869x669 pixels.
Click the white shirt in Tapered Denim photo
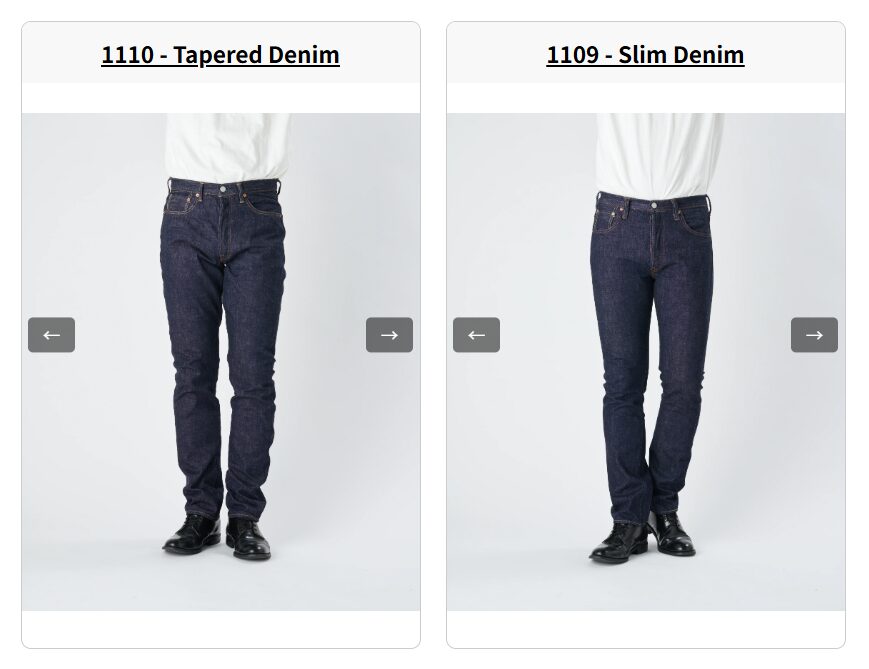(227, 147)
